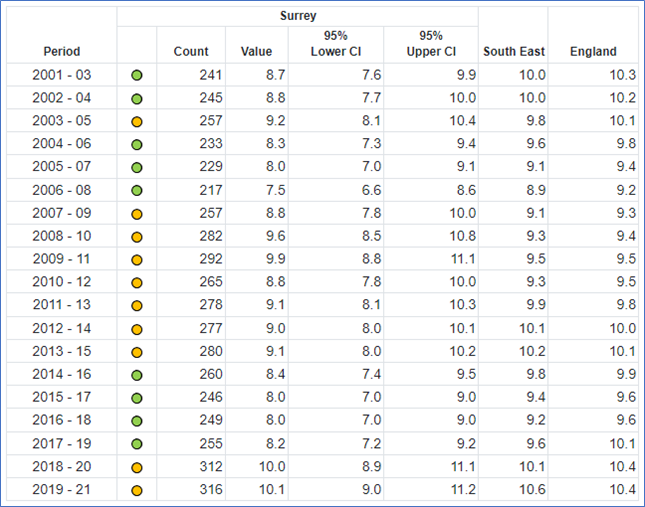Click count 292 in the 2009 - 11 row
This screenshot has height=507, width=645.
click(211, 259)
